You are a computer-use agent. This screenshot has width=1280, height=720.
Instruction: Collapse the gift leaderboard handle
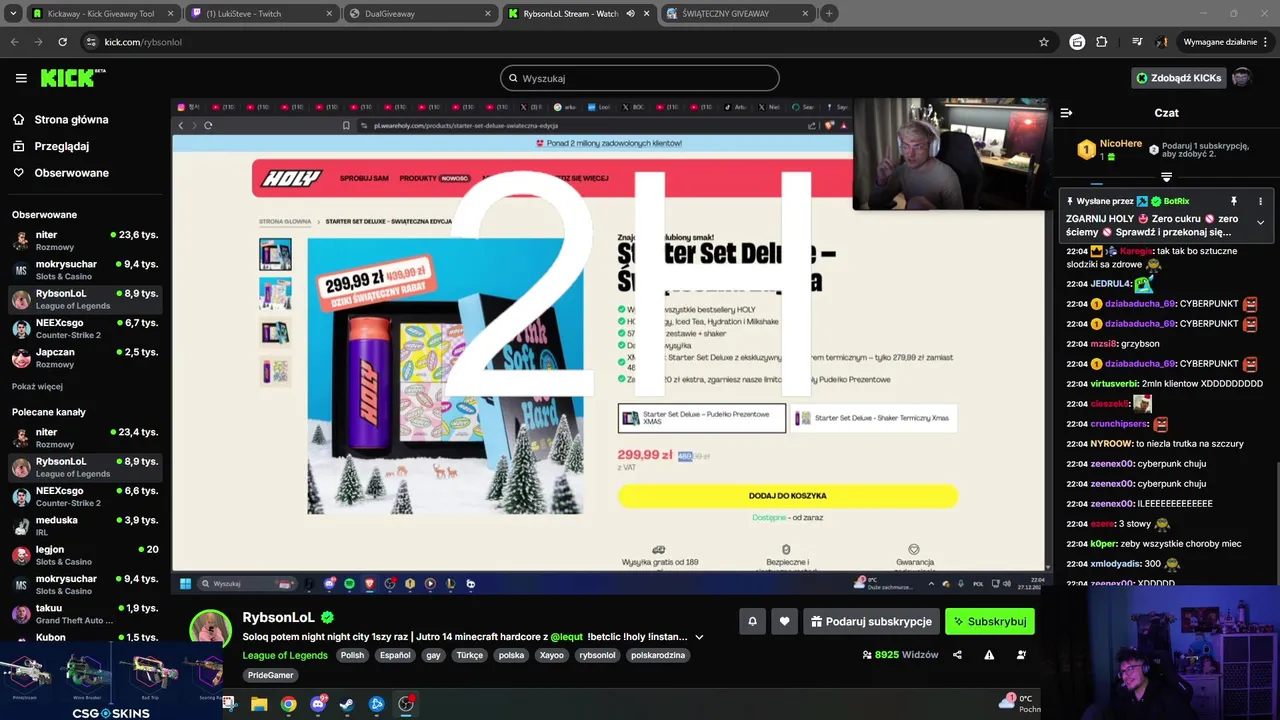tap(1166, 177)
